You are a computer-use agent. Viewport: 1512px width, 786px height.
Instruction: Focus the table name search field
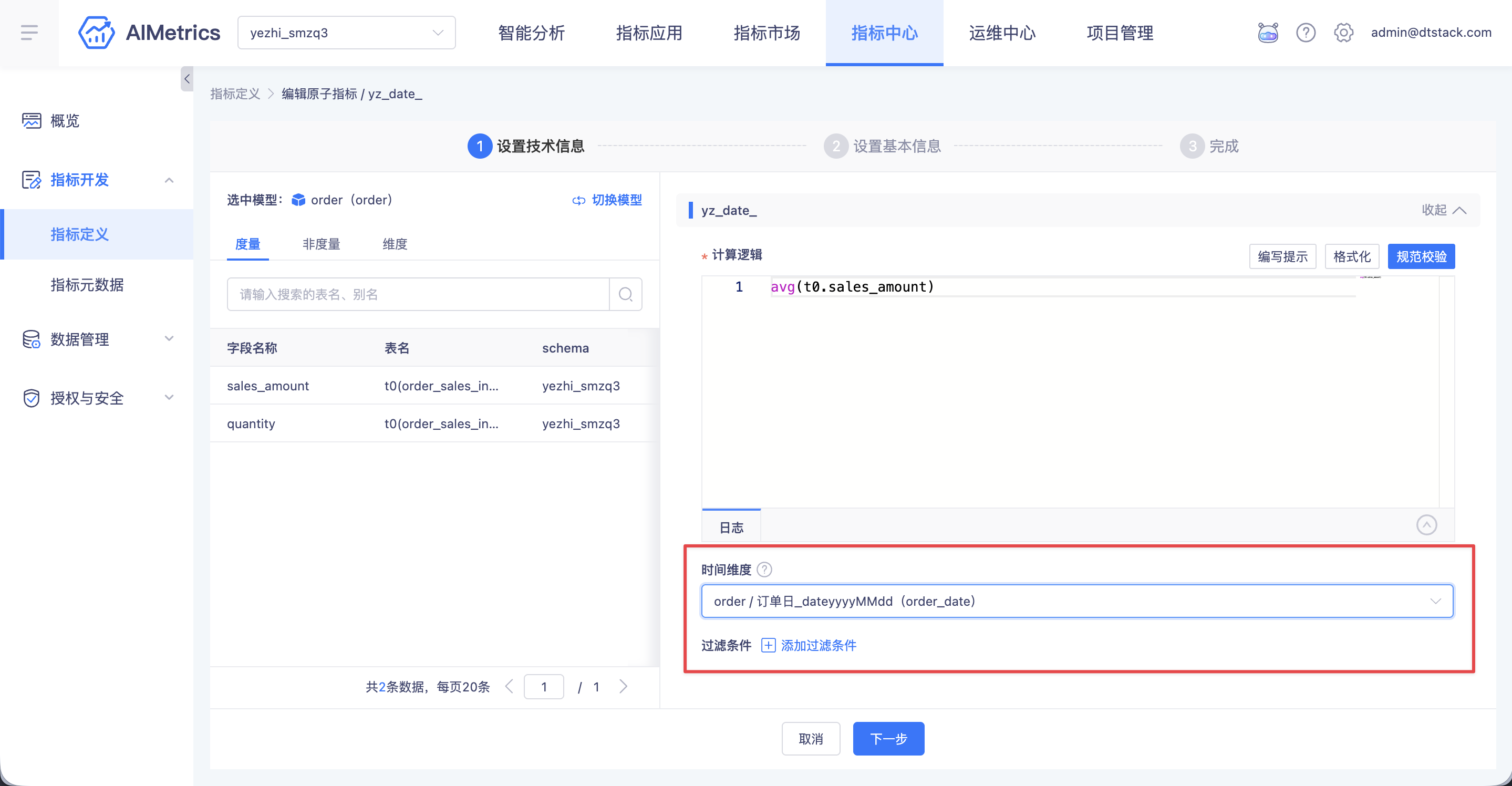[418, 294]
